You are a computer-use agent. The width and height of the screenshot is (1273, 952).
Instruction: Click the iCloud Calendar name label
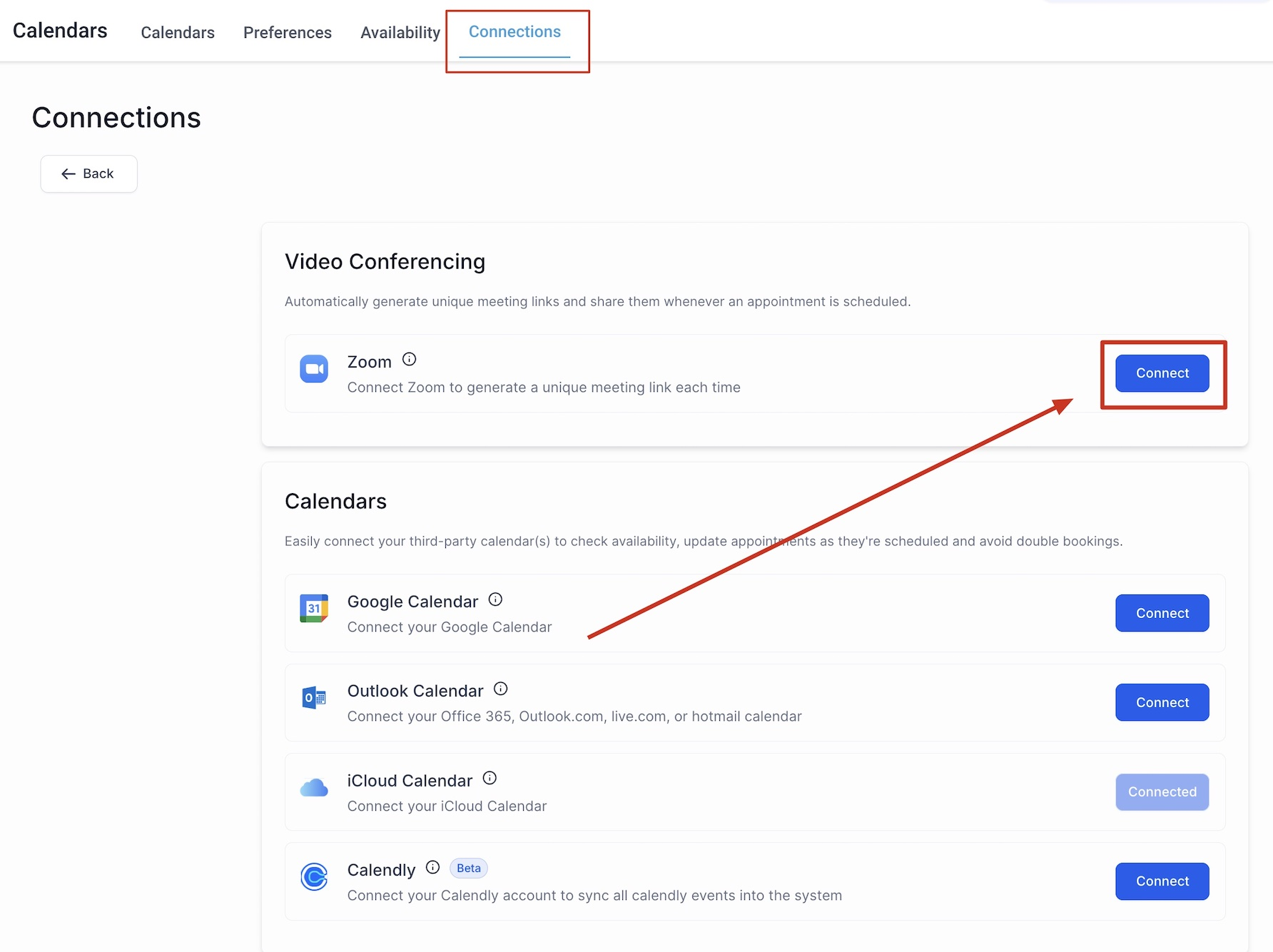410,781
